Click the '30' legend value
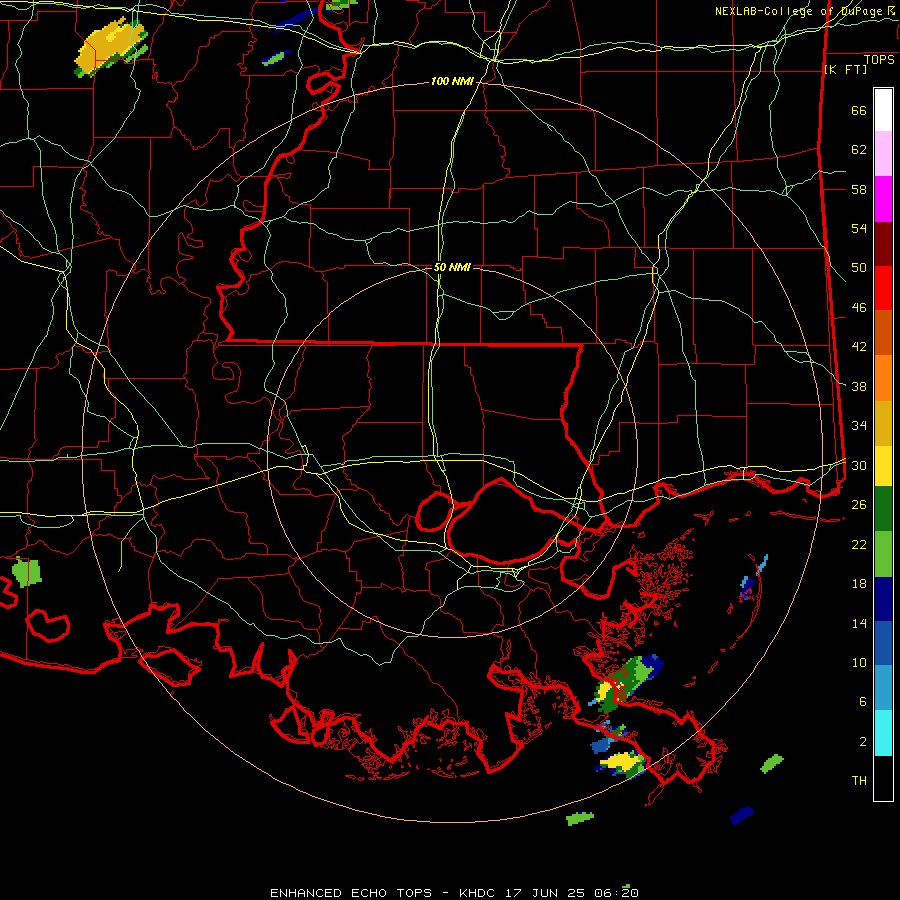 click(x=859, y=465)
